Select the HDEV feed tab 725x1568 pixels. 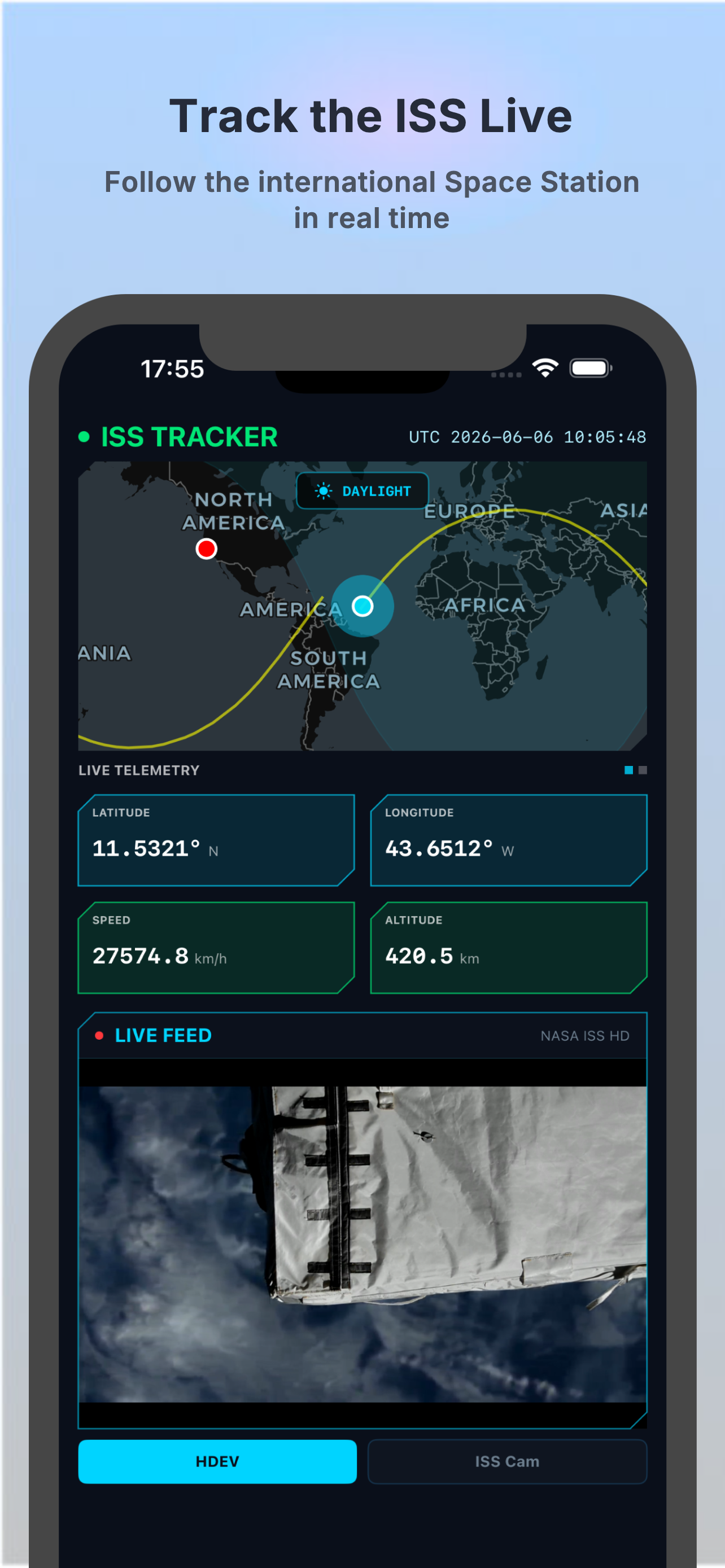click(x=217, y=1461)
